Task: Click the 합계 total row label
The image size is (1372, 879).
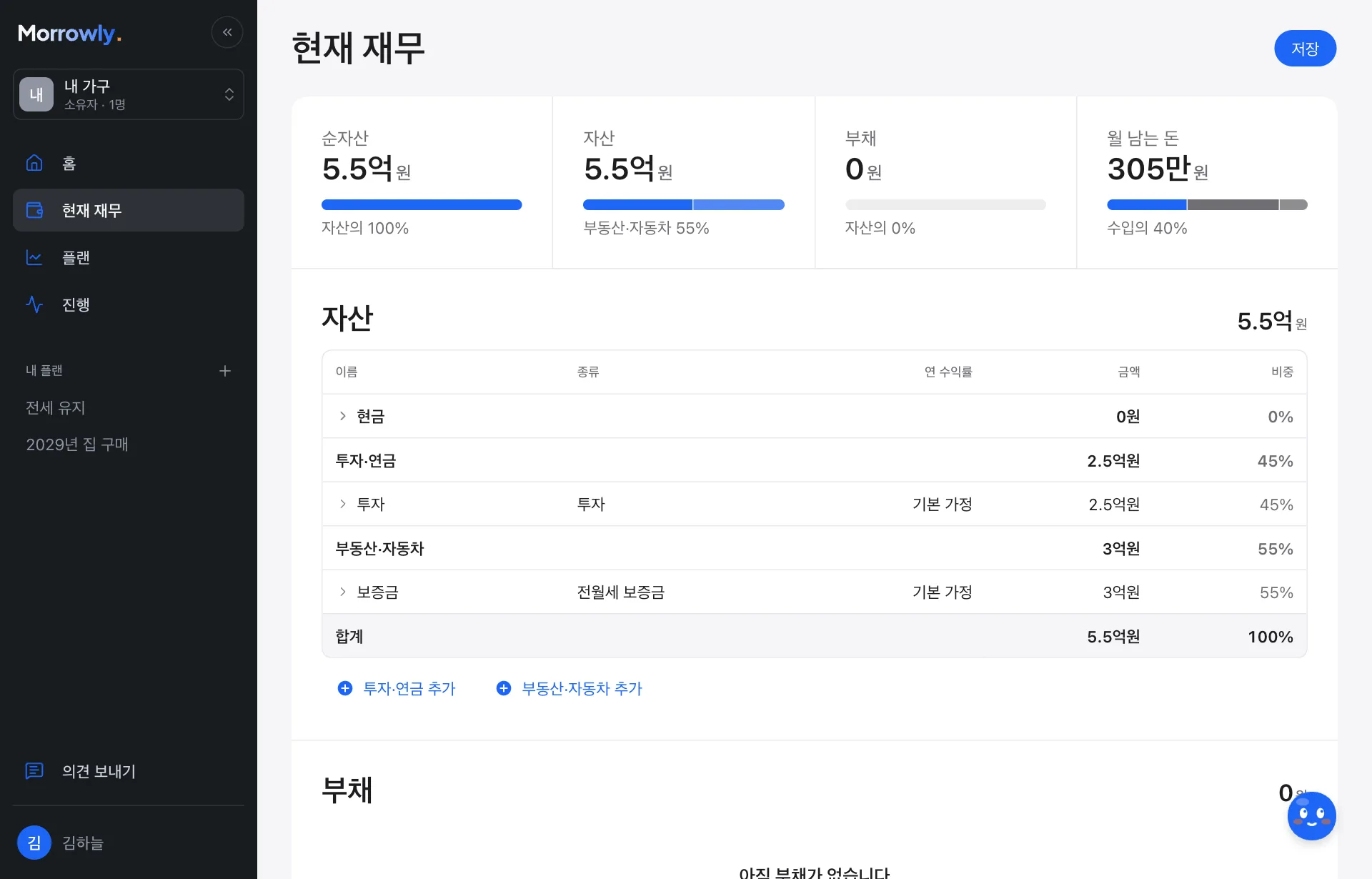Action: click(349, 636)
